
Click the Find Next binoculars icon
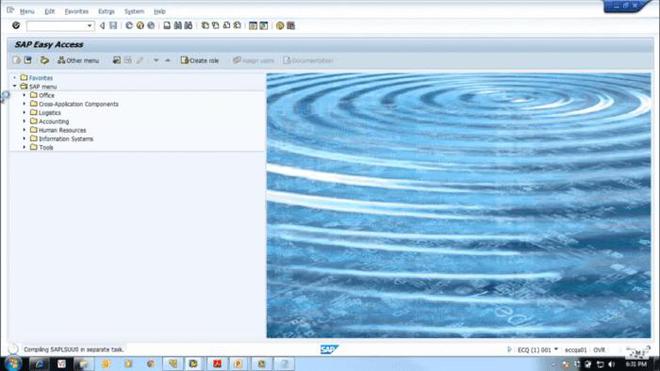pyautogui.click(x=189, y=26)
